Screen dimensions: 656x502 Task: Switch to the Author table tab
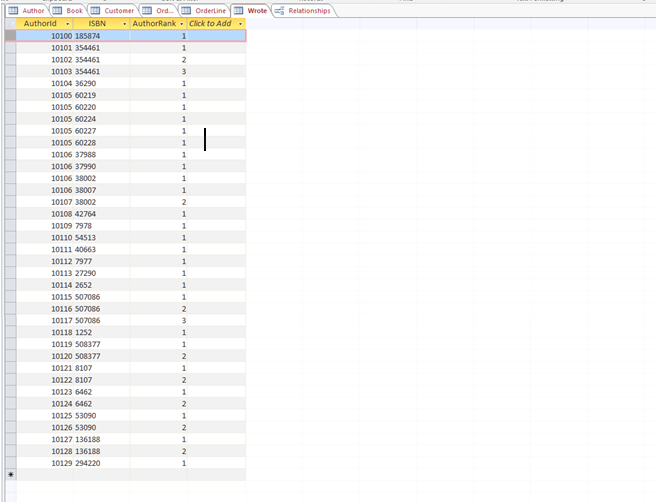27,11
